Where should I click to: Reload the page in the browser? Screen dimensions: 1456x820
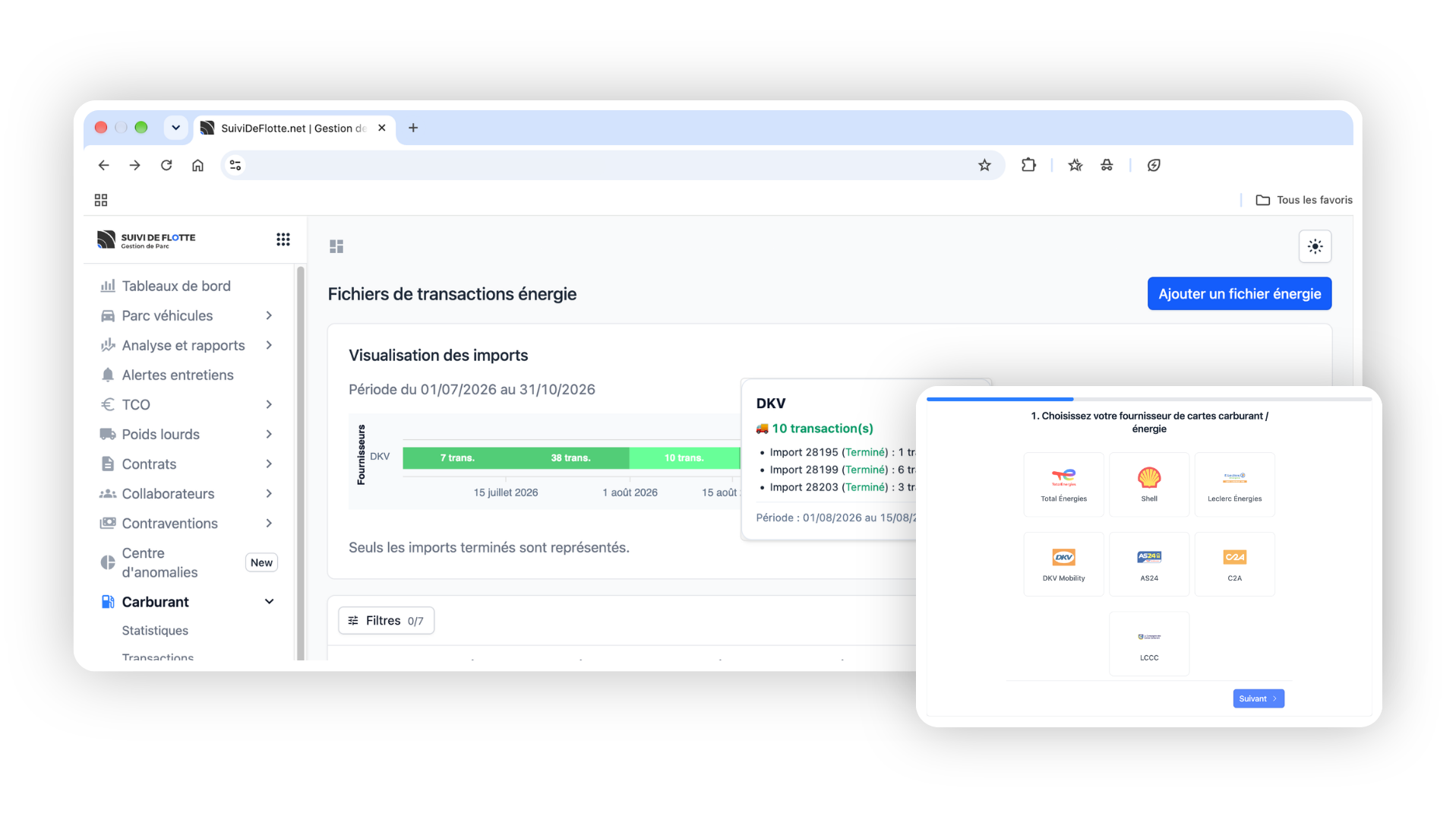point(166,165)
